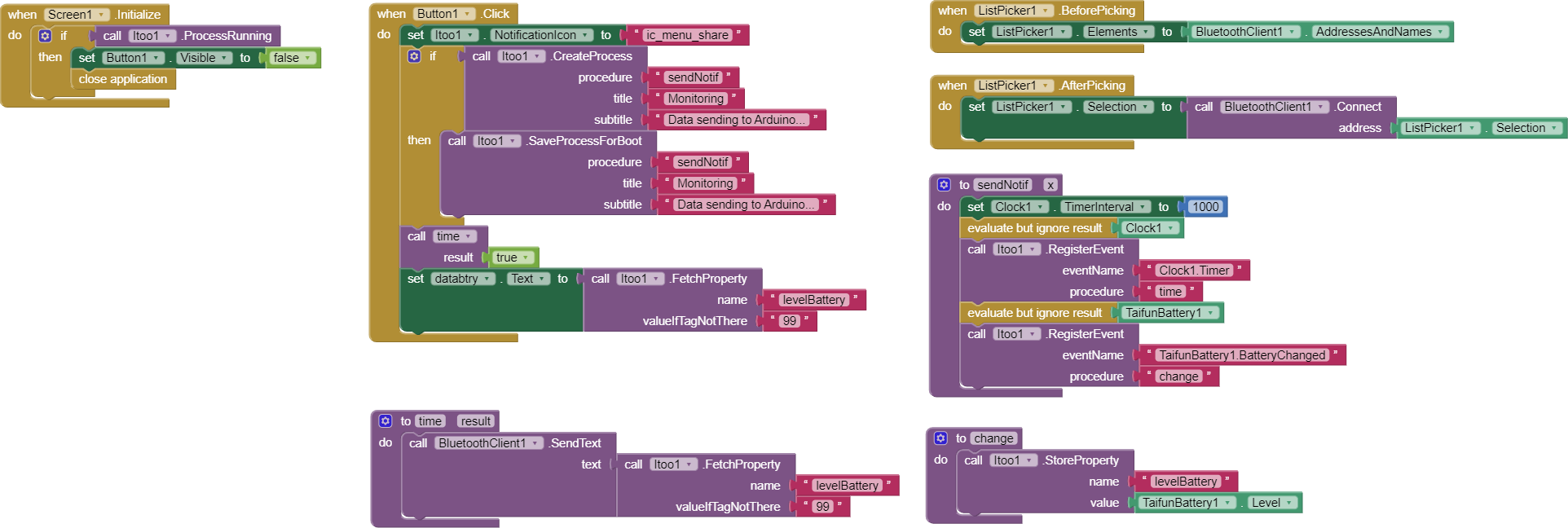Open Itoo1 dropdown in StoreProperty call
Viewport: 1568px width, 528px height.
pos(1014,460)
